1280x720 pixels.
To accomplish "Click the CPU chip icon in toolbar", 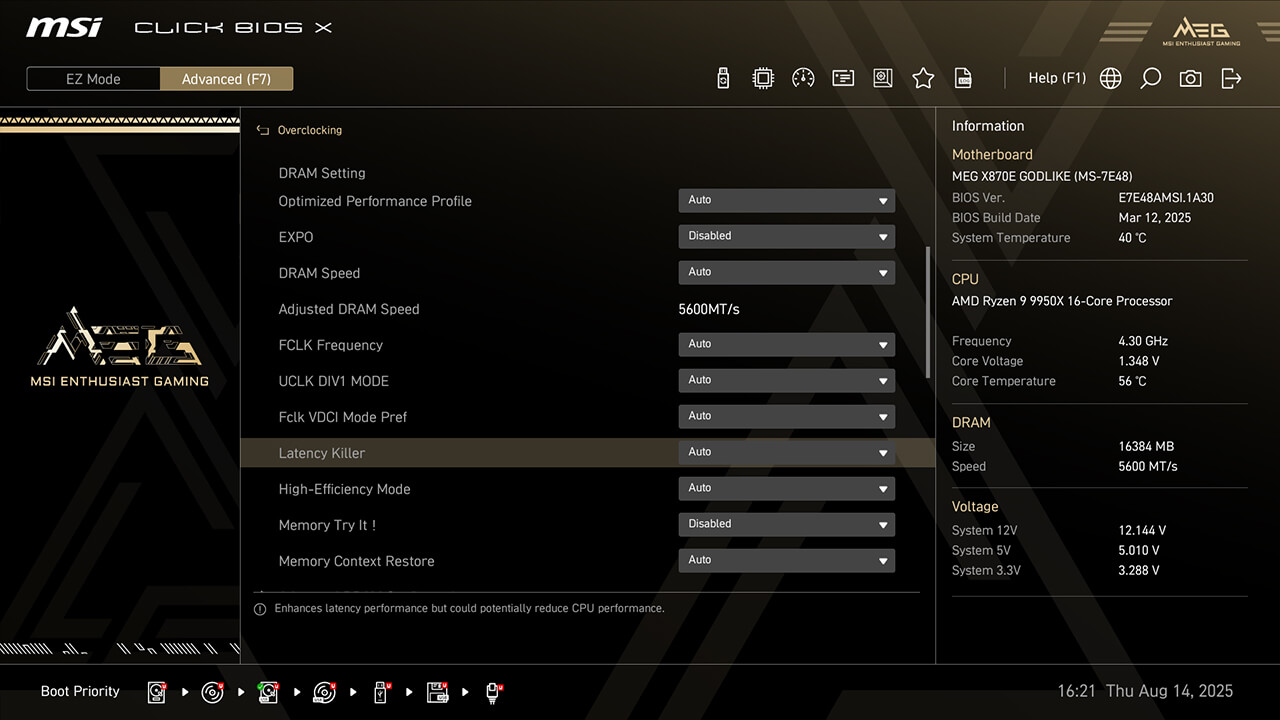I will point(763,78).
